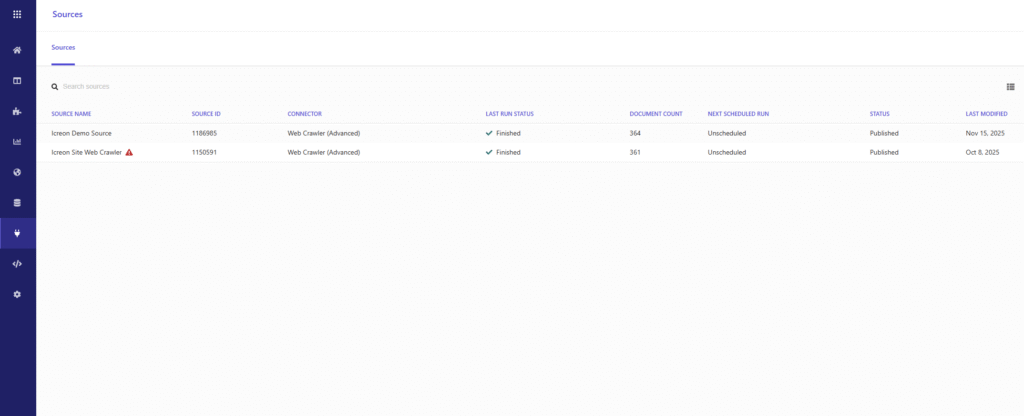Screen dimensions: 1024x416
Task: Sort by Last Modified column header
Action: click(x=988, y=114)
